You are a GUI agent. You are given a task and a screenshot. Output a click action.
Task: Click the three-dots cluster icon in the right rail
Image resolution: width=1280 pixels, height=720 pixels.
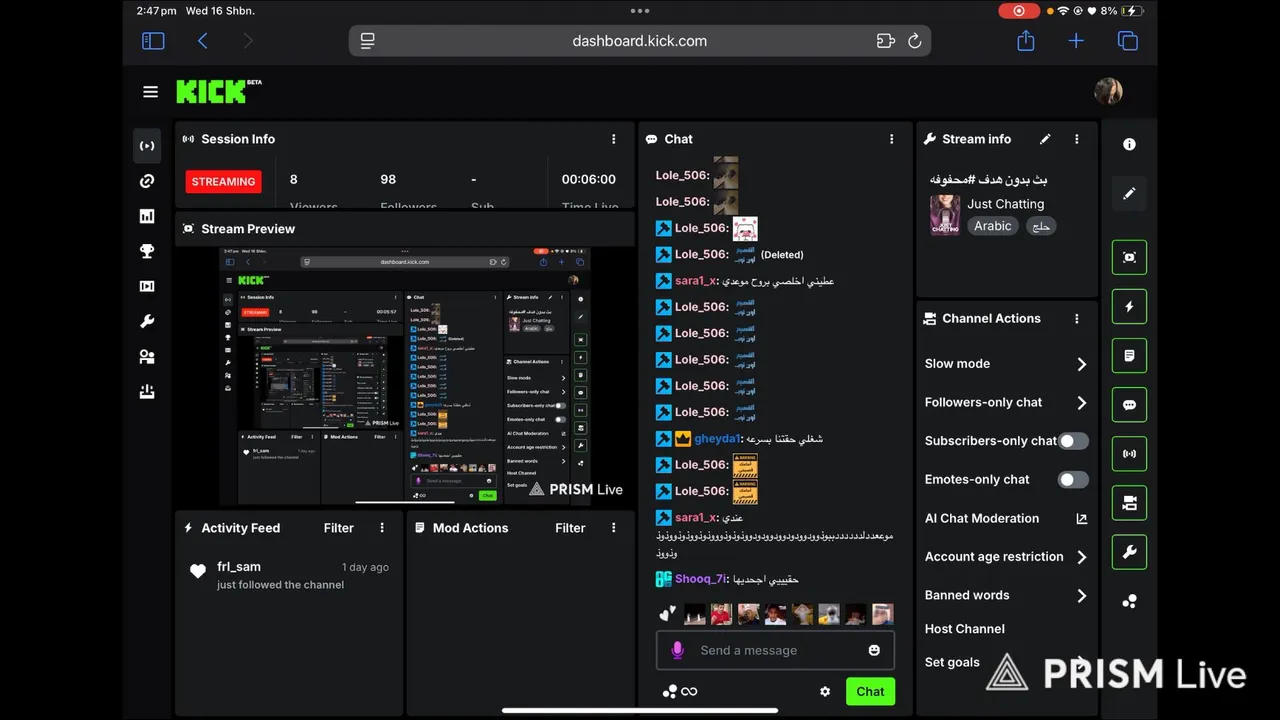point(1129,601)
